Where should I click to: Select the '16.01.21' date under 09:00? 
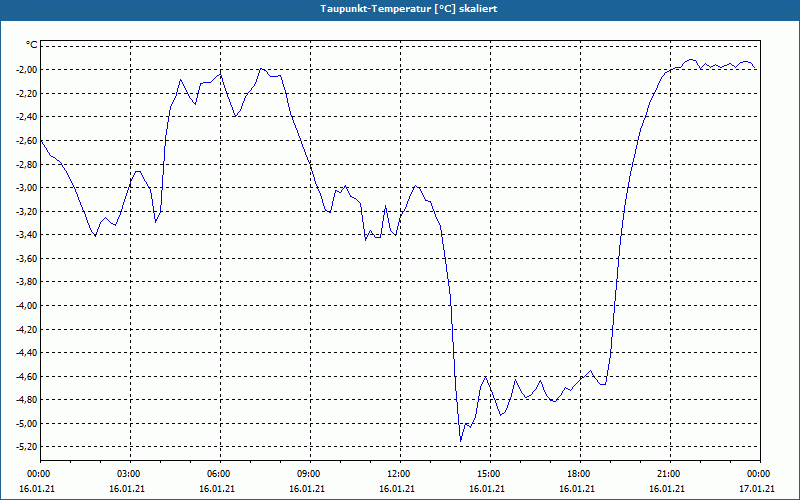click(x=307, y=489)
